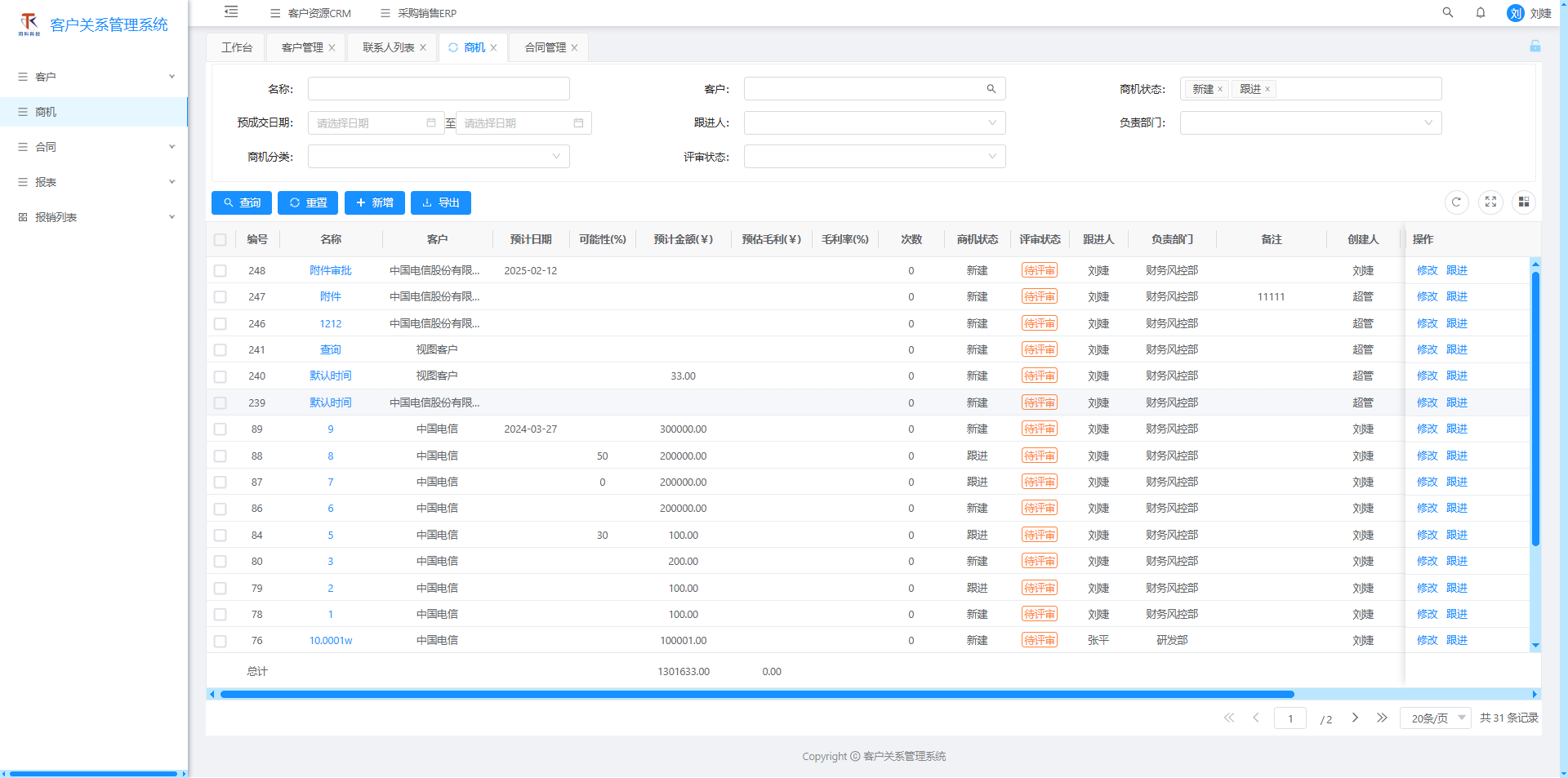Remove the 跟进 status tag
Image resolution: width=1568 pixels, height=778 pixels.
pyautogui.click(x=1267, y=90)
